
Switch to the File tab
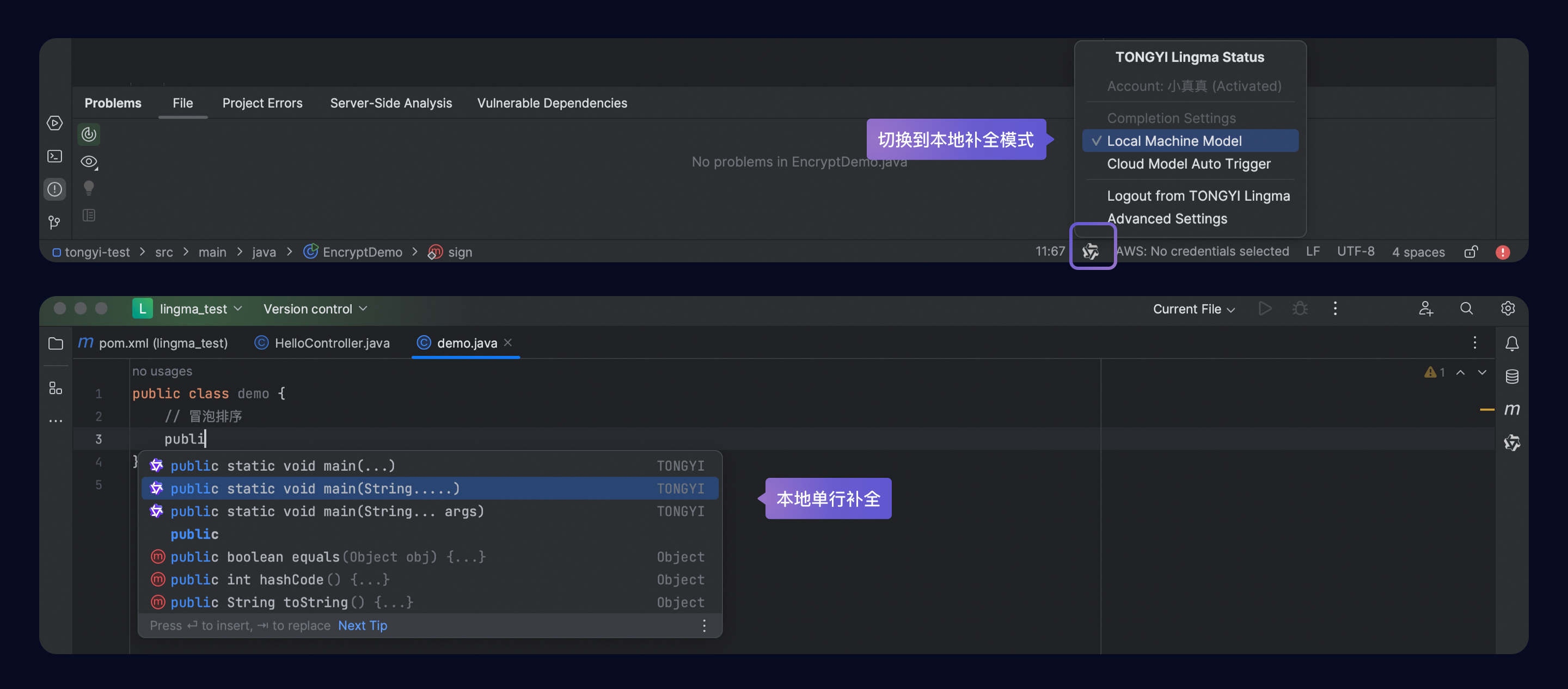point(182,103)
